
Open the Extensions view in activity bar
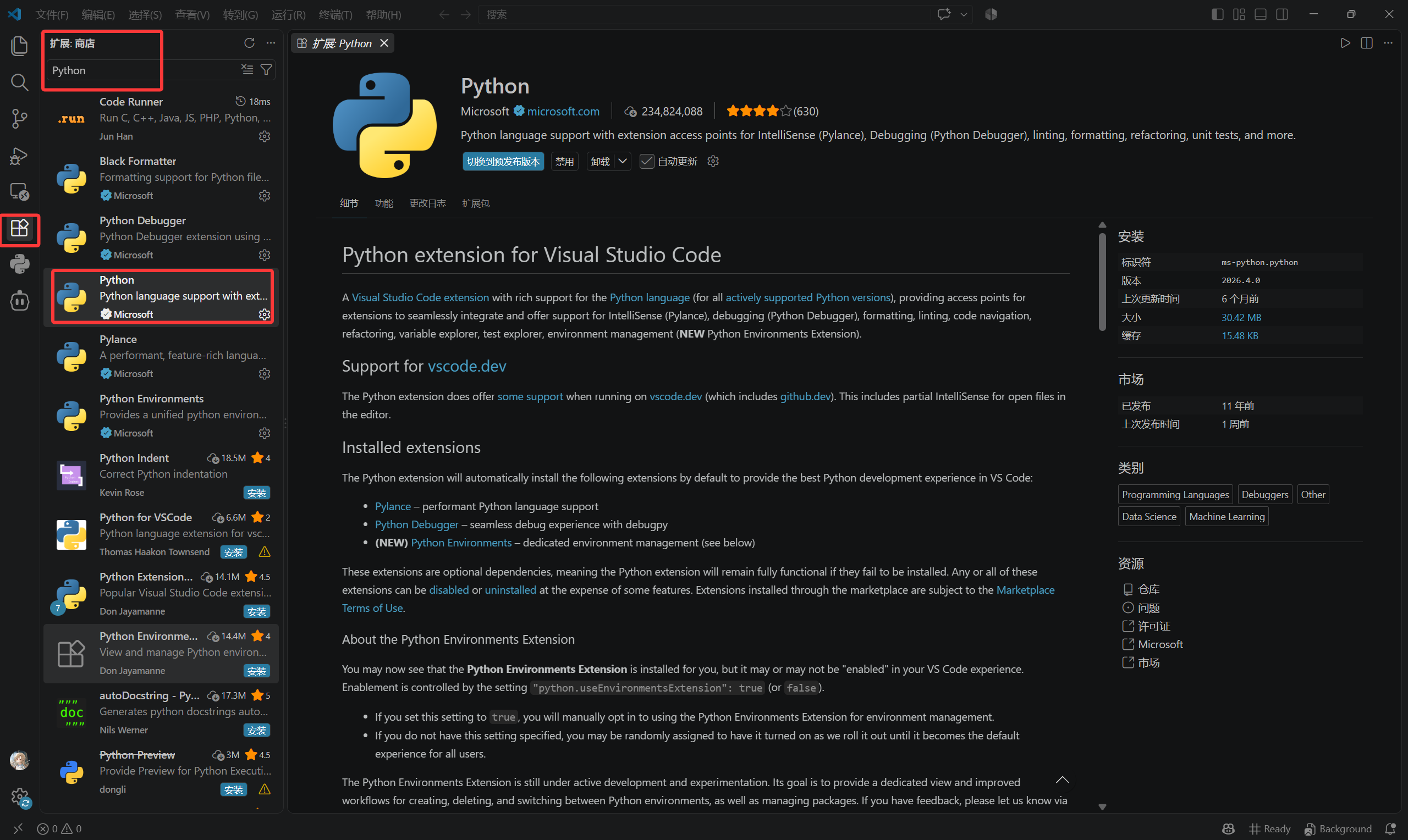[x=19, y=229]
